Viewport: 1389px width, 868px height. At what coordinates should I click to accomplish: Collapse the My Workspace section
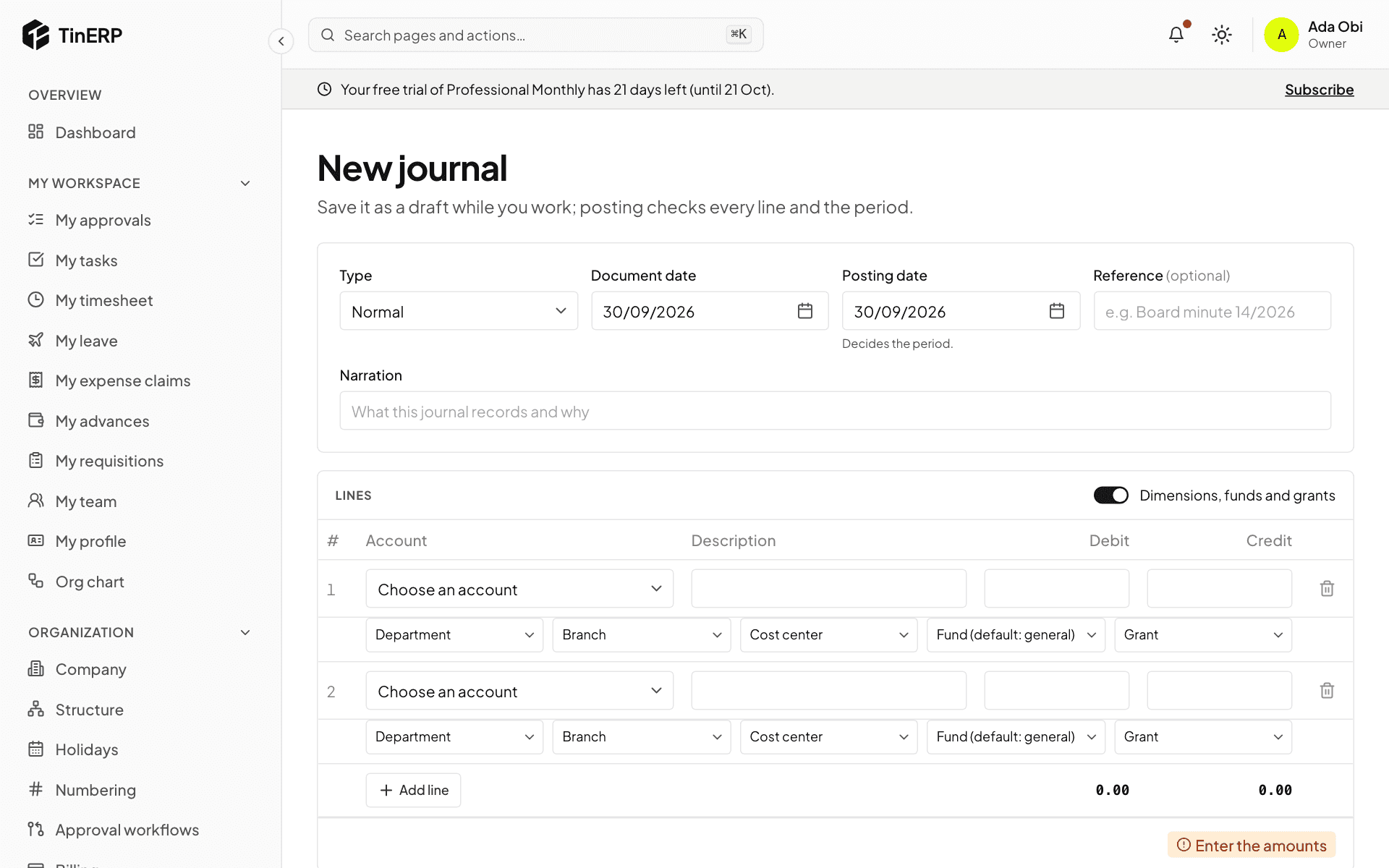tap(245, 183)
